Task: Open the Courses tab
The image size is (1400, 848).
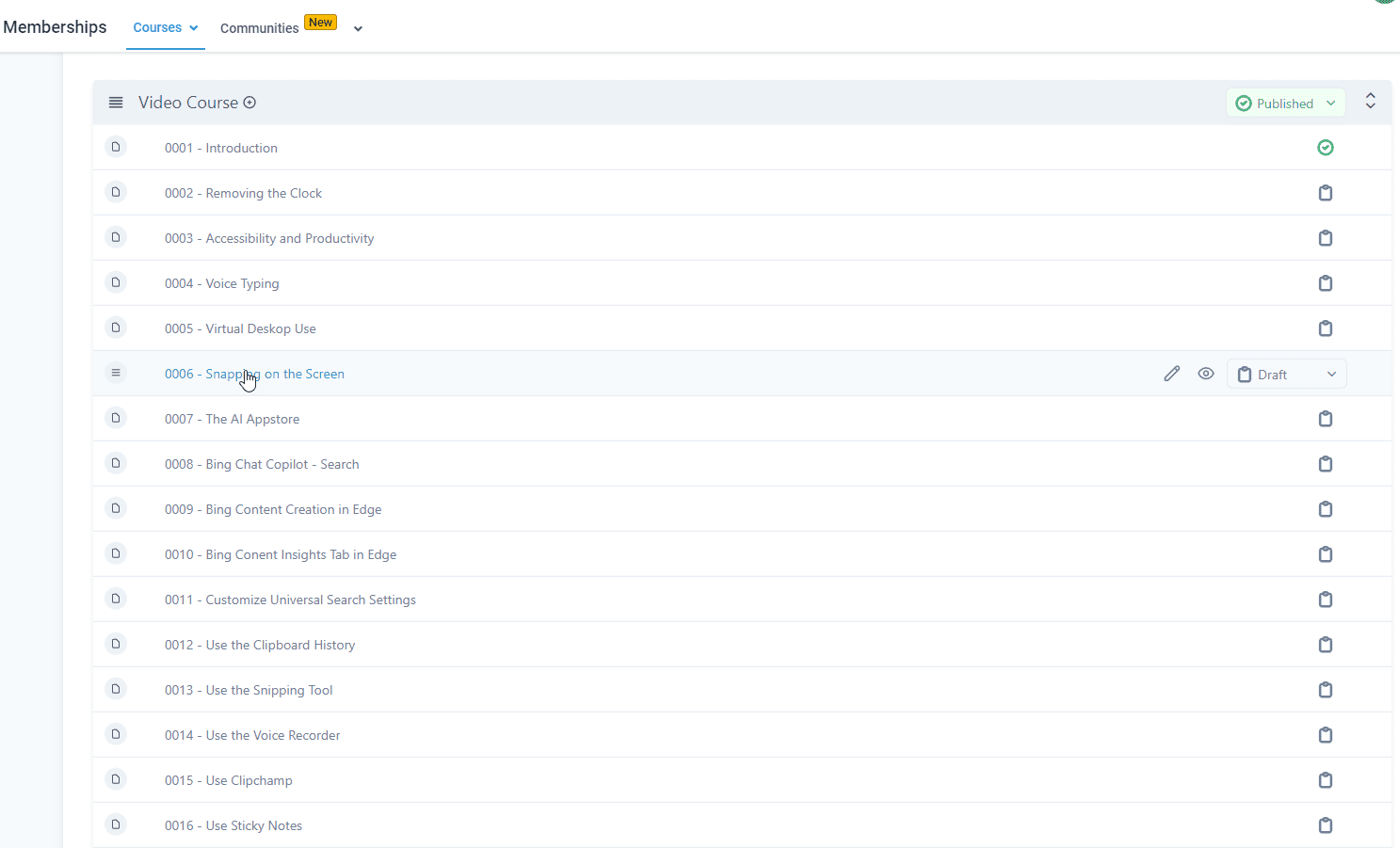Action: coord(165,27)
